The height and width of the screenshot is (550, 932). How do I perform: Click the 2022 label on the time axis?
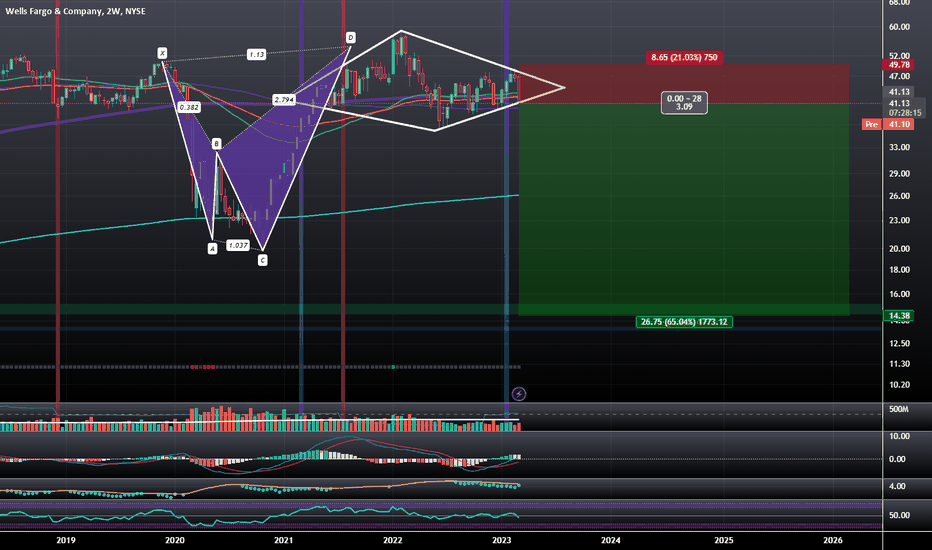(392, 540)
